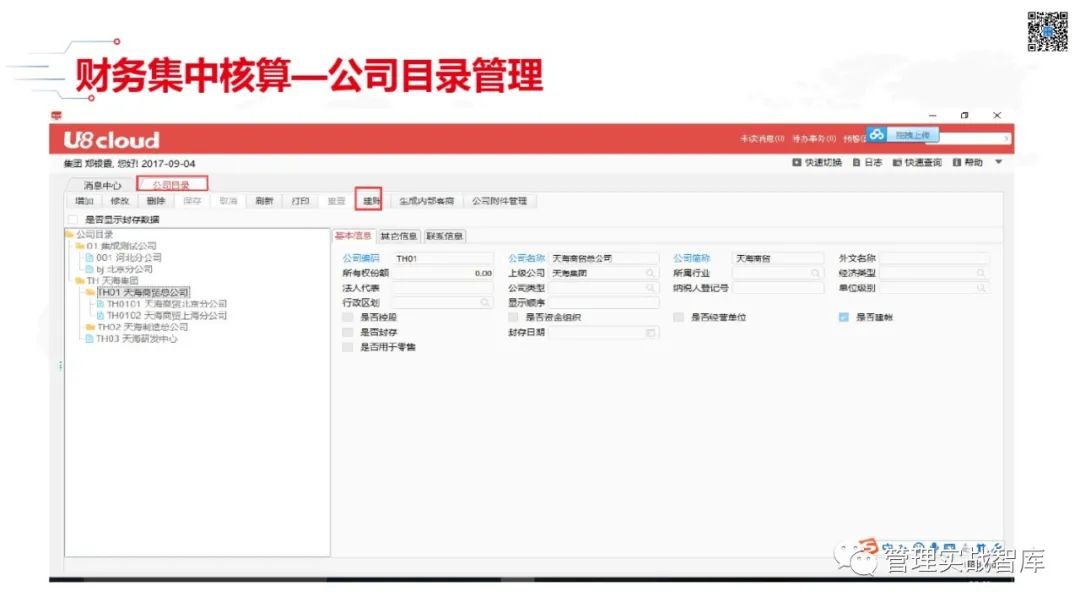Toggle the 是否控股 checkbox
Image resolution: width=1080 pixels, height=608 pixels.
pyautogui.click(x=347, y=317)
